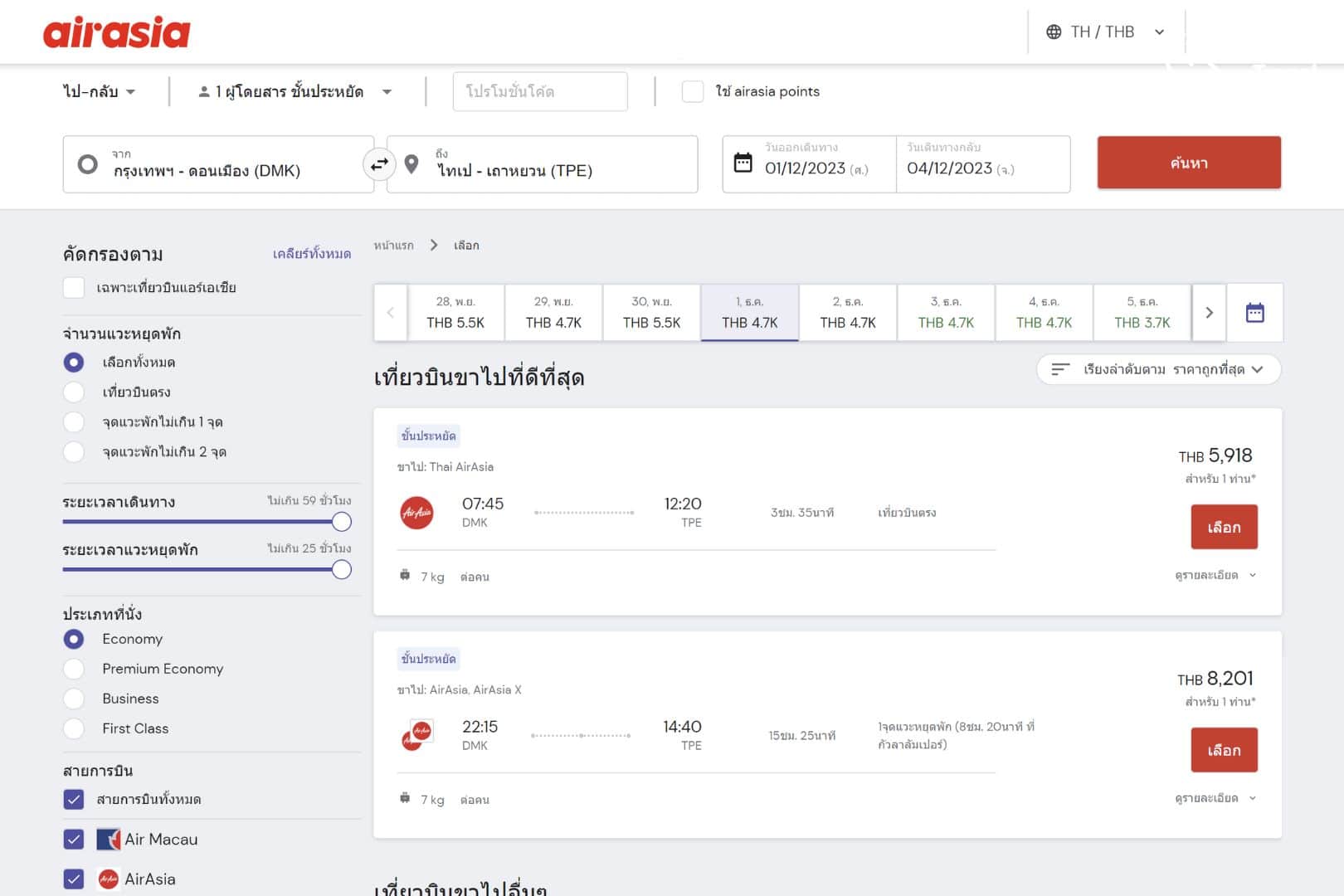This screenshot has height=896, width=1344.
Task: Open the TH / THB locale dropdown
Action: coord(1106,32)
